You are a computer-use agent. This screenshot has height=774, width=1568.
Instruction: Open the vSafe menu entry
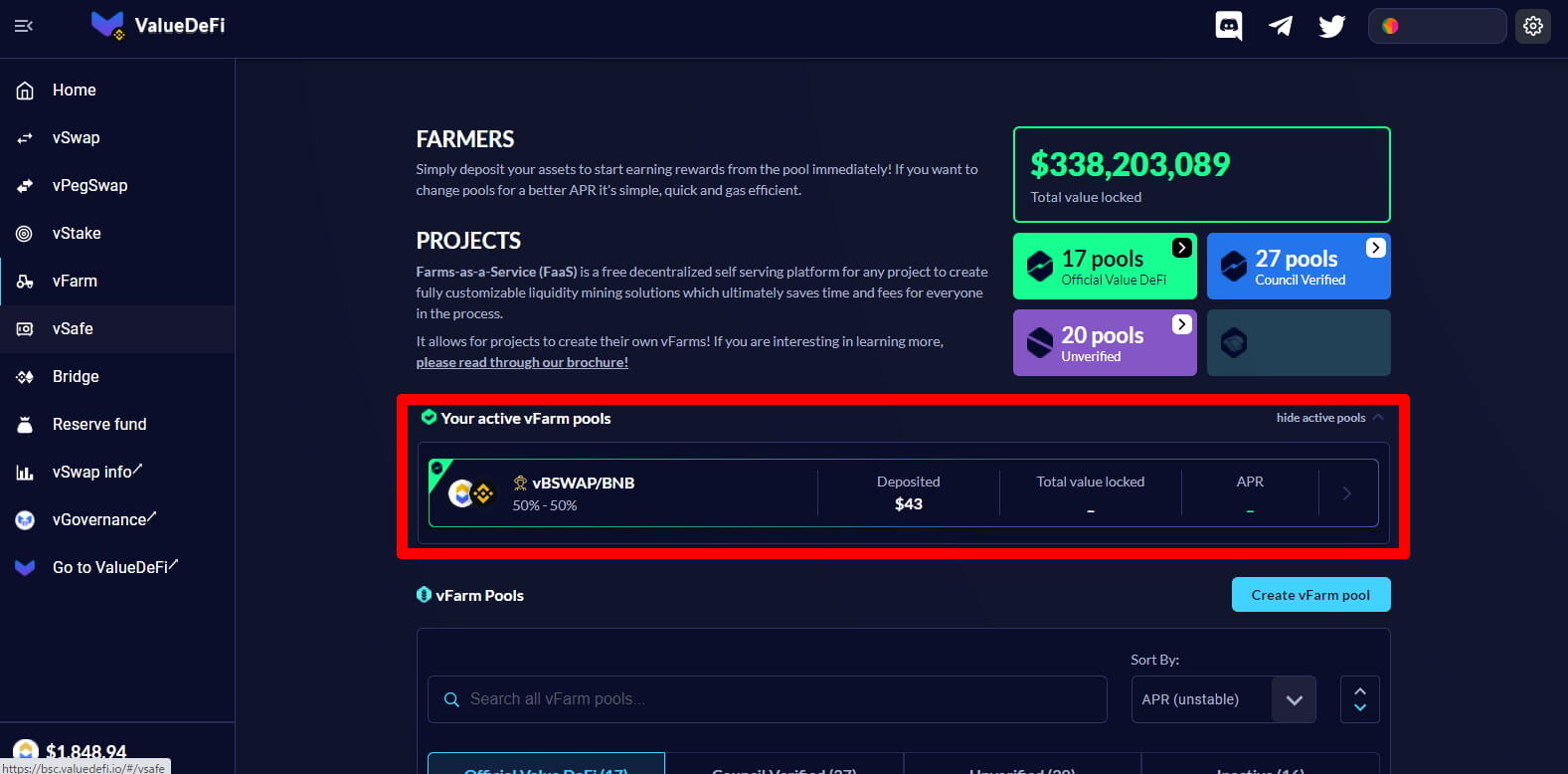[x=117, y=329]
